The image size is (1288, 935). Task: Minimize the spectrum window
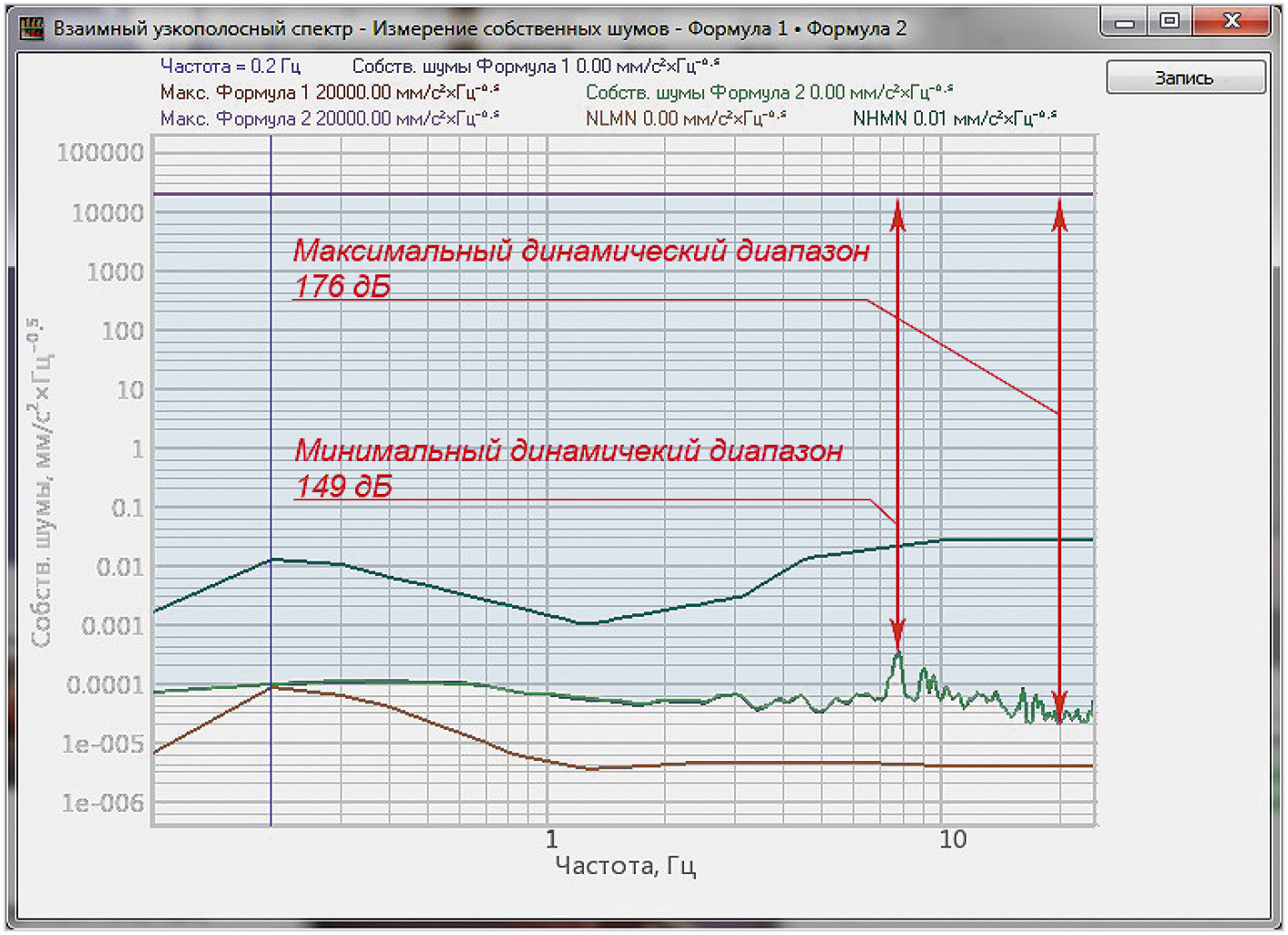pyautogui.click(x=1126, y=22)
